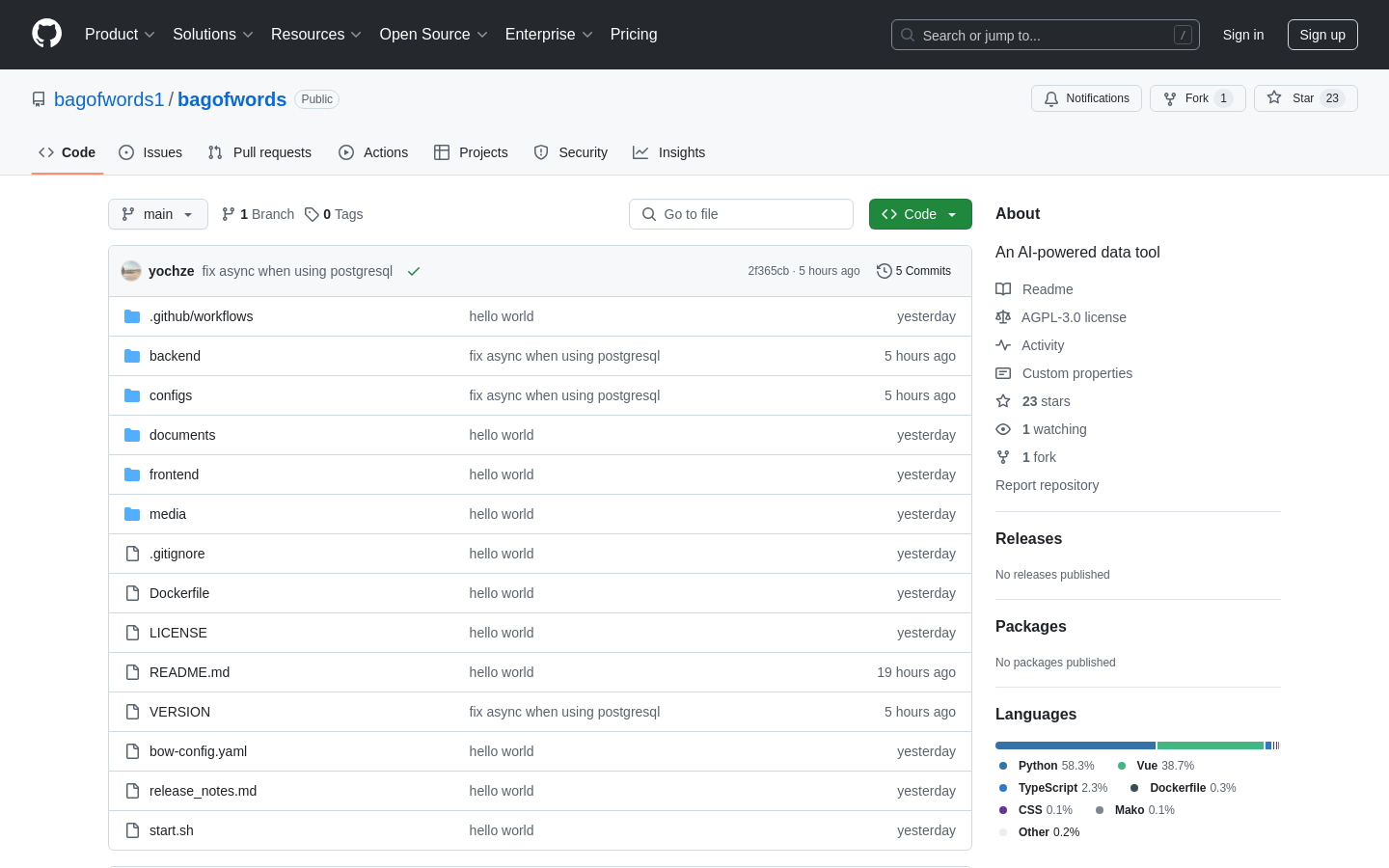Click the Python segment of language bar
Screen dimensions: 1389x868
1076,746
